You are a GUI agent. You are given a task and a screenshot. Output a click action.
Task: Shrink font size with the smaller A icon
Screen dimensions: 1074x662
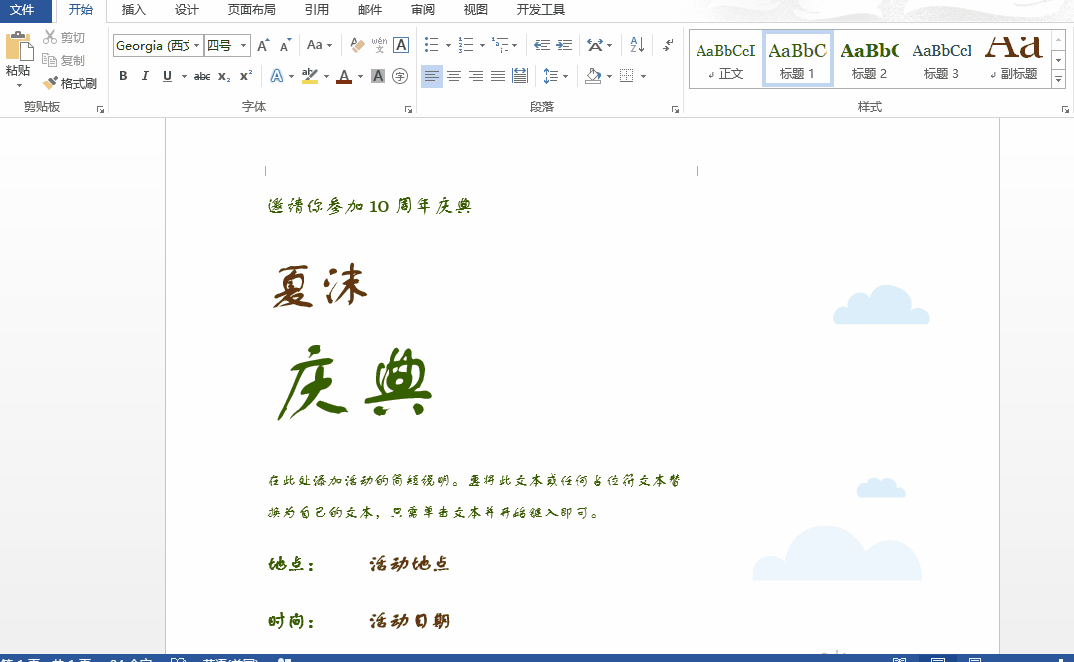click(x=286, y=45)
